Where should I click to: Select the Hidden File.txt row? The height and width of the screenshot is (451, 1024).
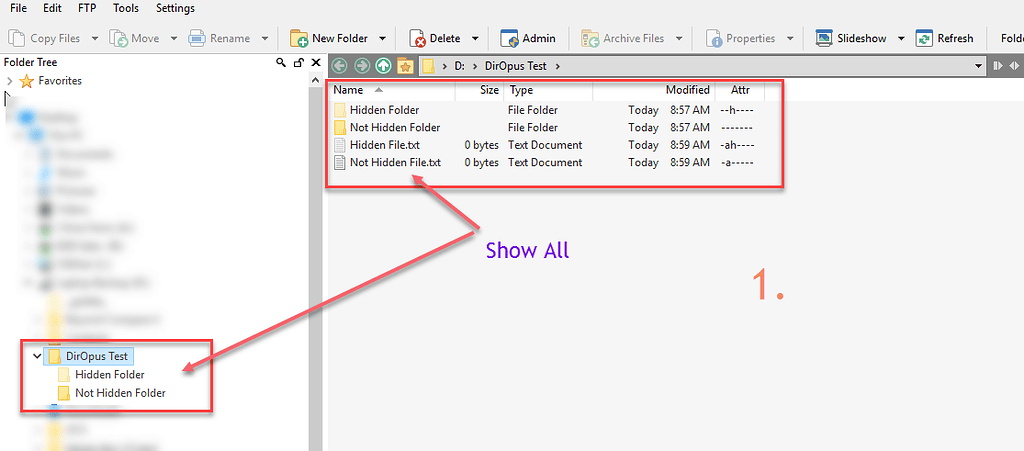[x=546, y=145]
